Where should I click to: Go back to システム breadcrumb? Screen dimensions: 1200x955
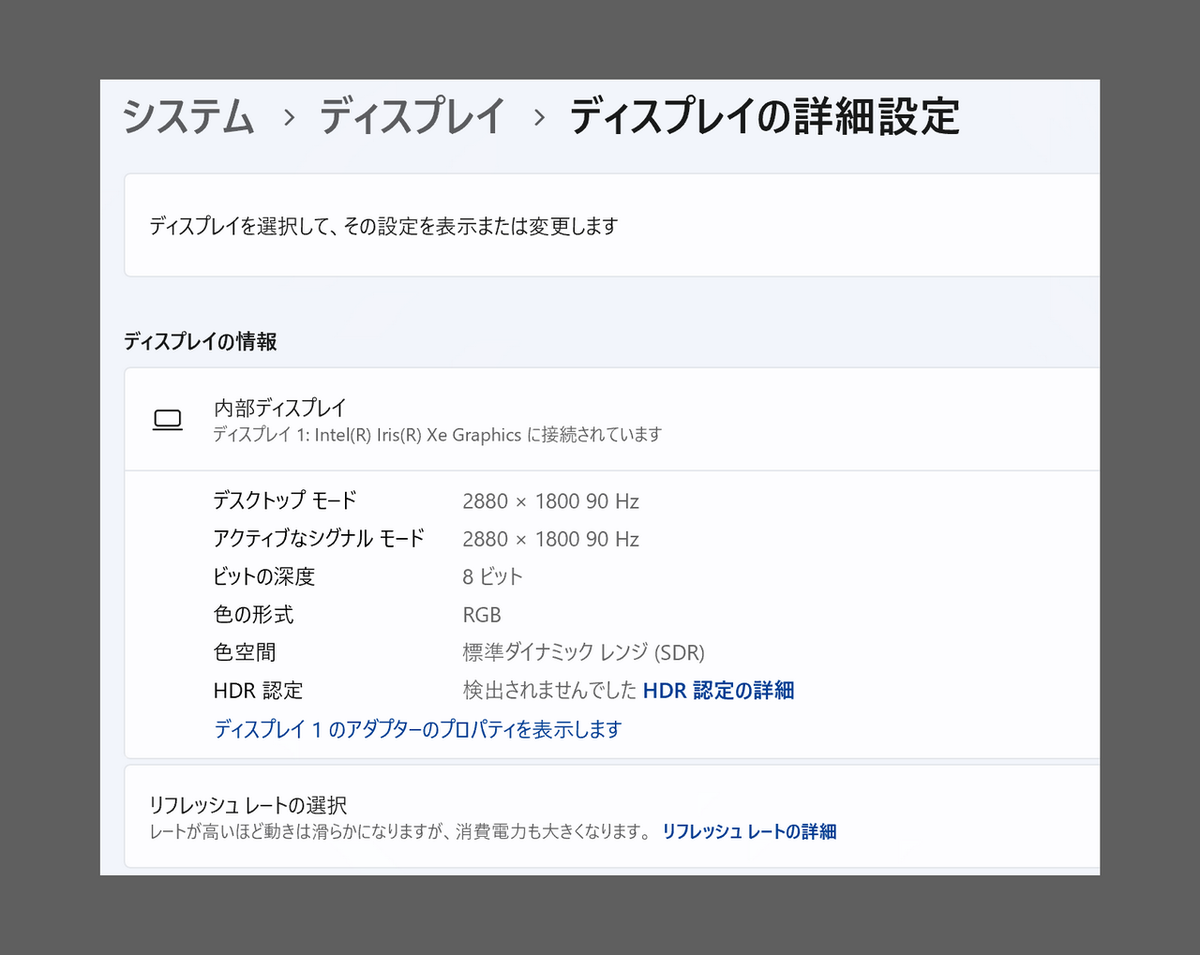tap(188, 117)
